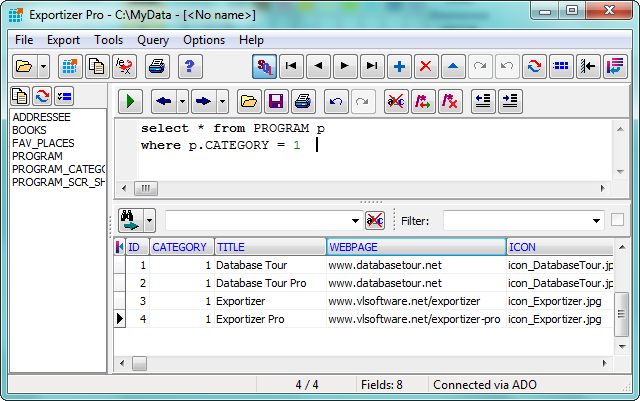This screenshot has width=640, height=401.
Task: Click the binoculars find icon
Action: 131,220
